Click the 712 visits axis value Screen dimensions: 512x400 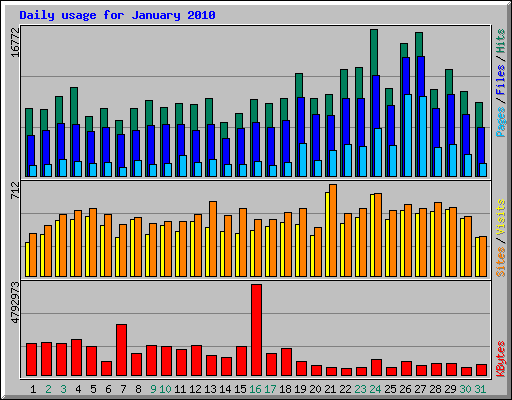(15, 191)
